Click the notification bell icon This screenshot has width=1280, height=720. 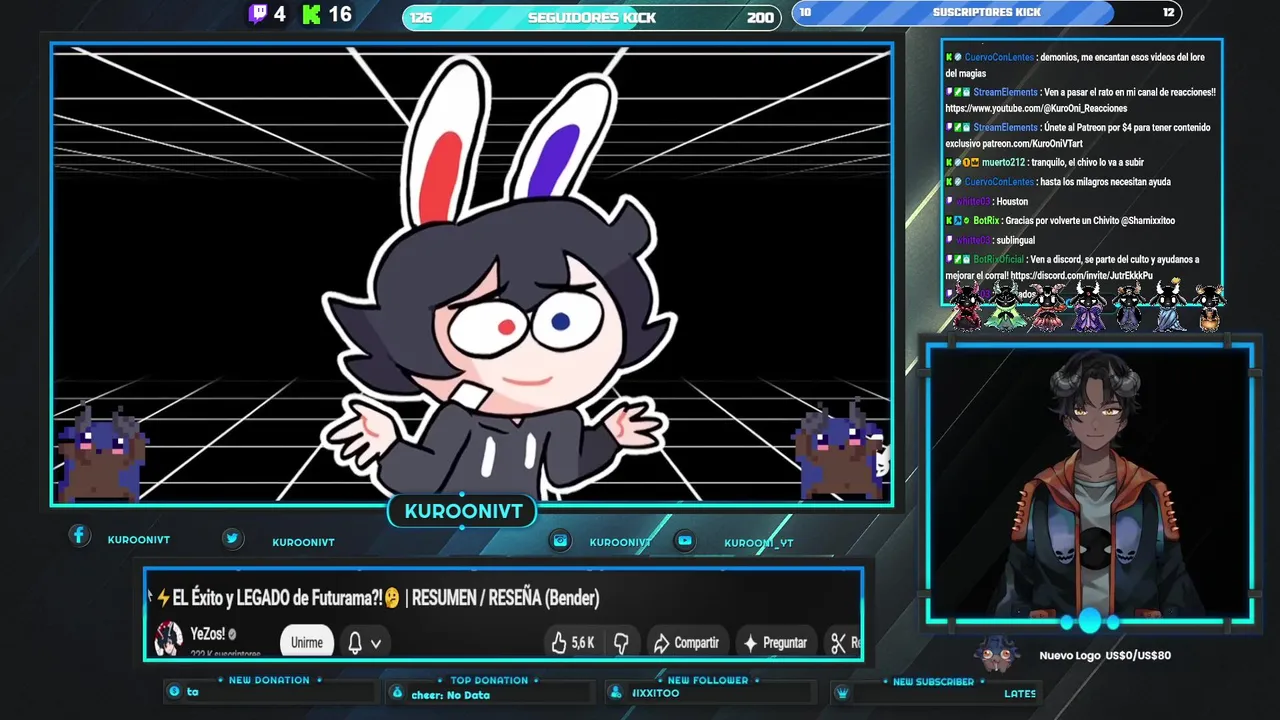(x=354, y=643)
